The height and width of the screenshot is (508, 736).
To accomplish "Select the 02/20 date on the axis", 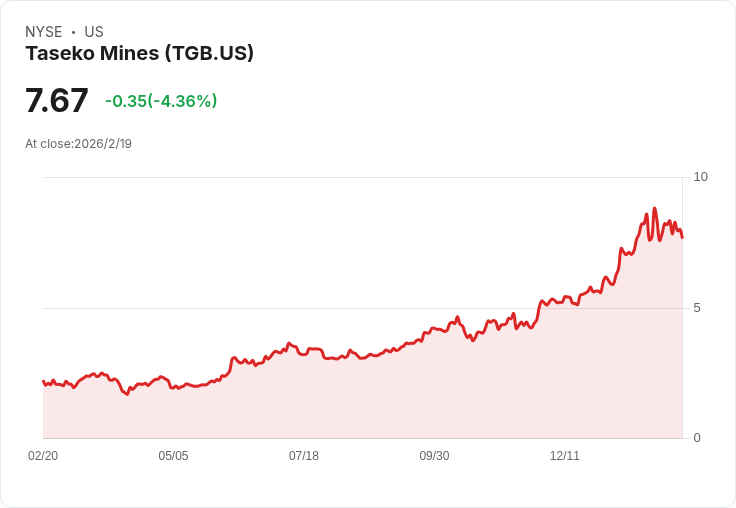I will pos(43,455).
